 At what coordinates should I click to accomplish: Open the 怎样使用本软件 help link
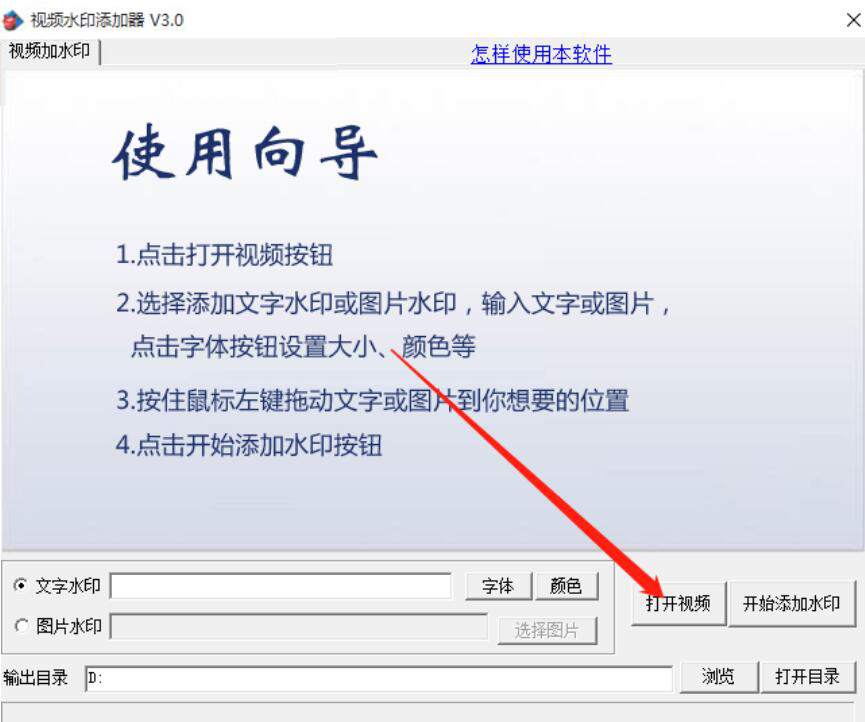(x=541, y=54)
